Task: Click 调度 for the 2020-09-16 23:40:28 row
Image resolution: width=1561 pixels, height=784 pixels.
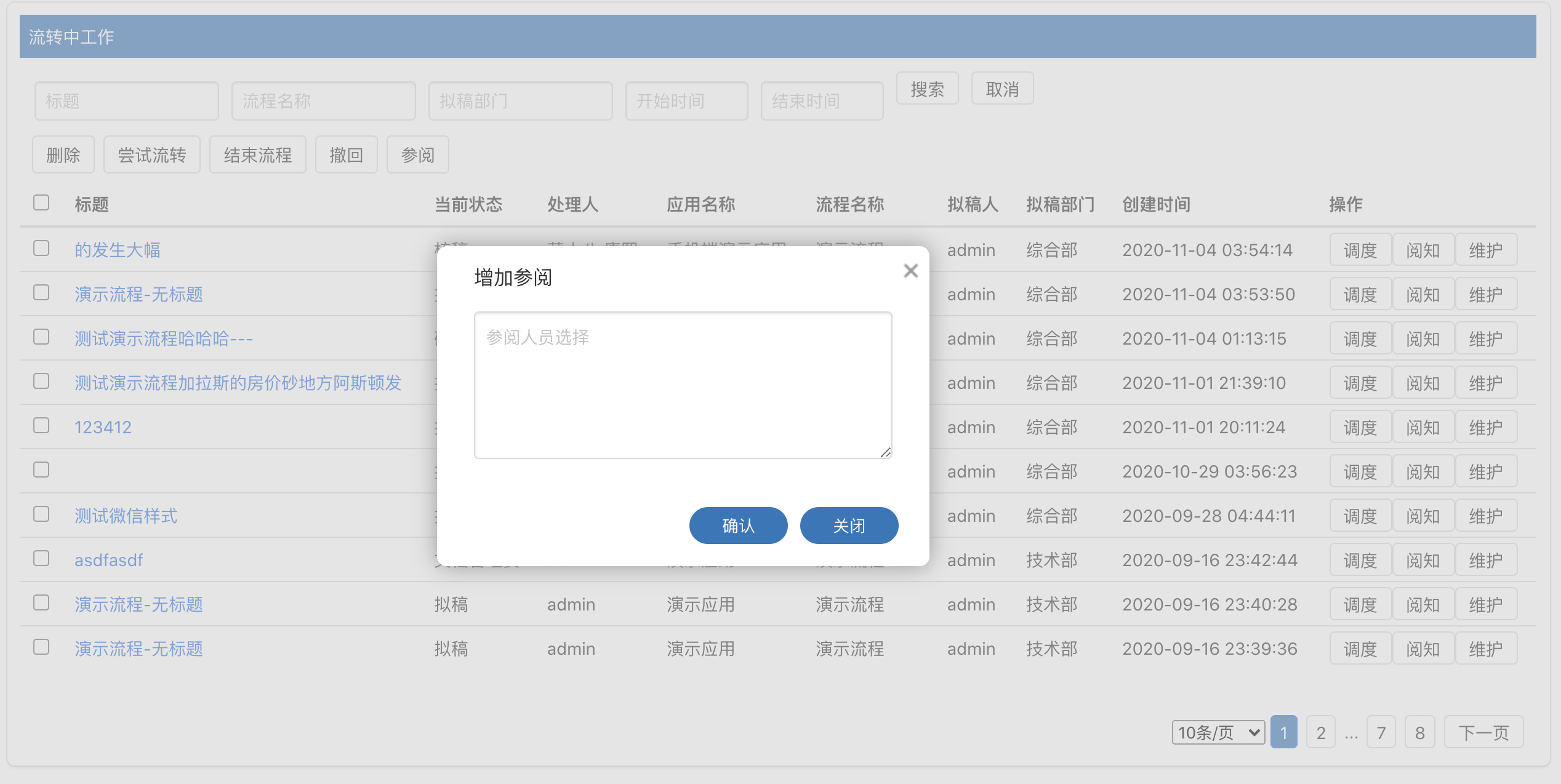Action: coord(1360,604)
